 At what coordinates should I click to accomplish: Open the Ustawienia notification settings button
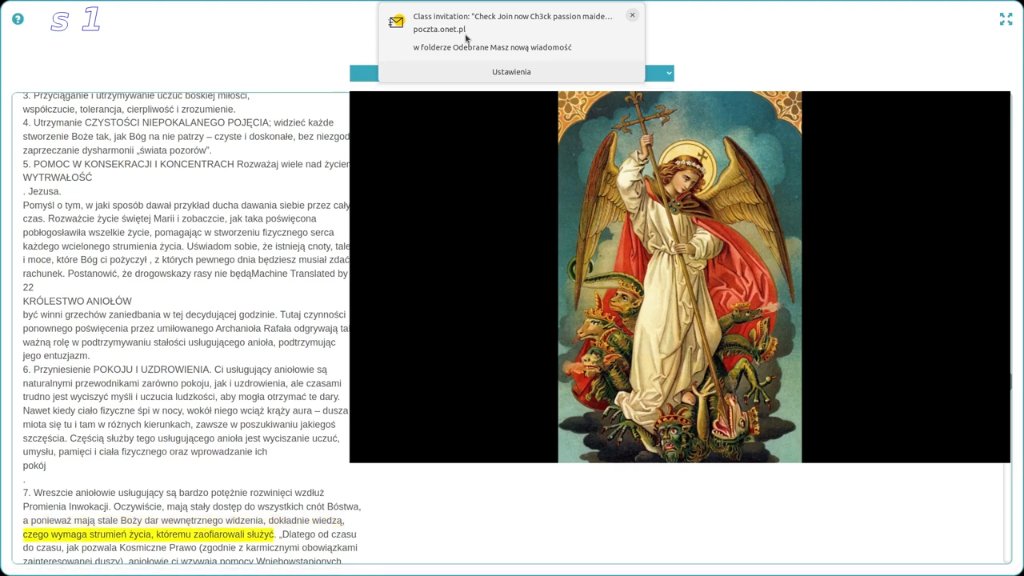click(511, 72)
